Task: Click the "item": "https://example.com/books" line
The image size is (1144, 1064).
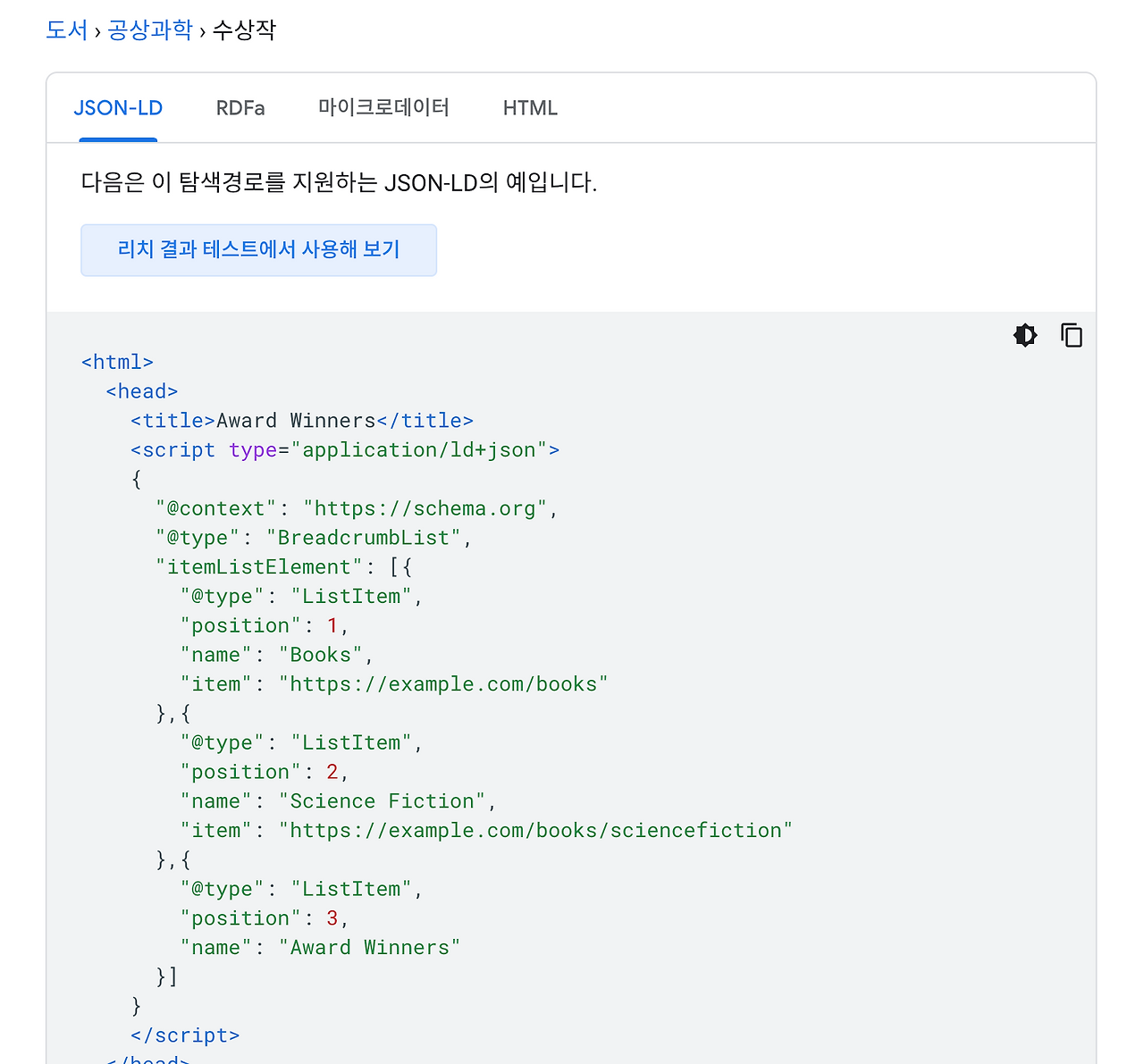Action: point(394,684)
